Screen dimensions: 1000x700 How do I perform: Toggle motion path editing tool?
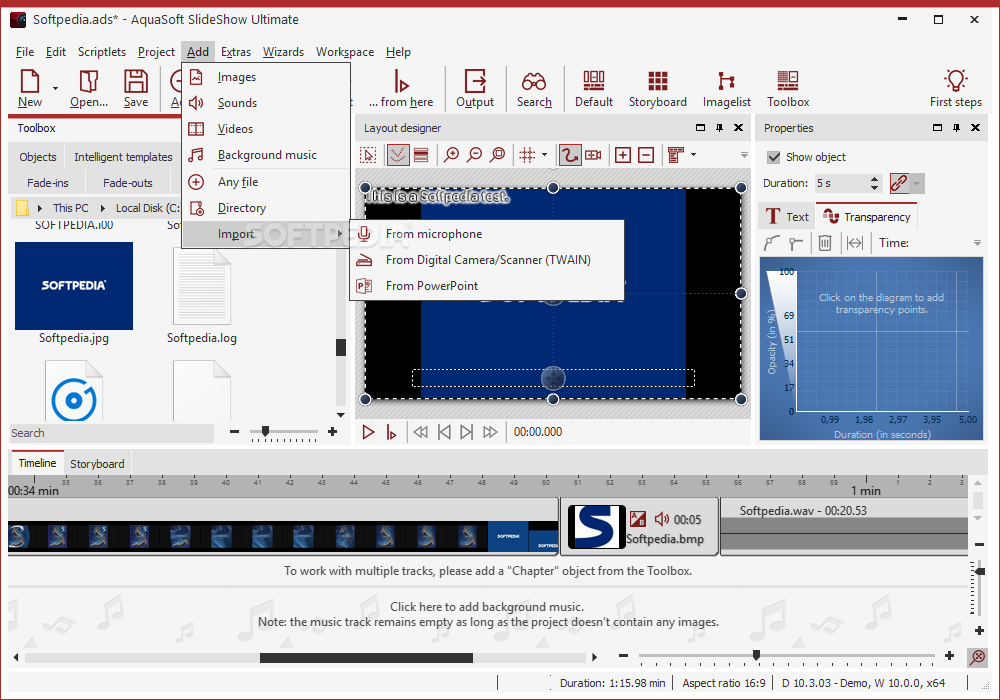pyautogui.click(x=569, y=155)
